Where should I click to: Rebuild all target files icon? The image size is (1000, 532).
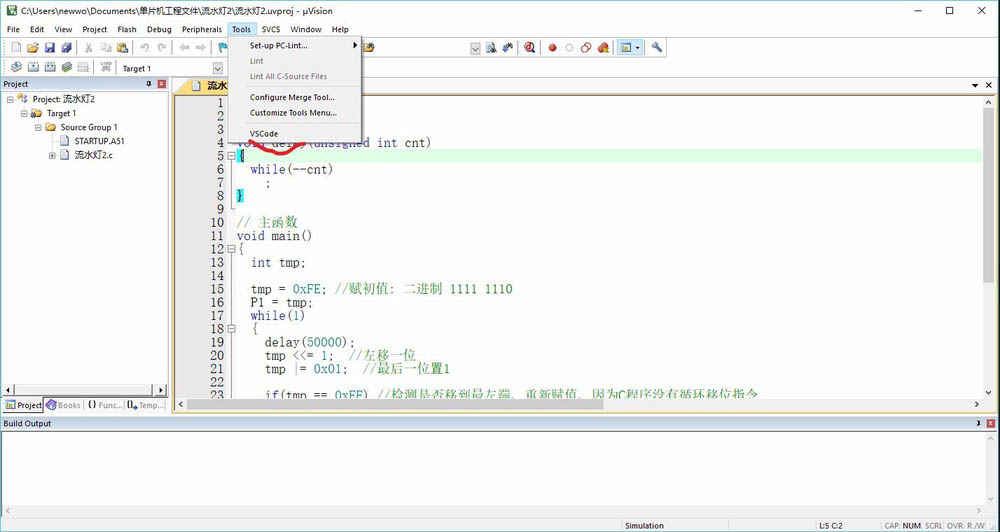tap(50, 67)
